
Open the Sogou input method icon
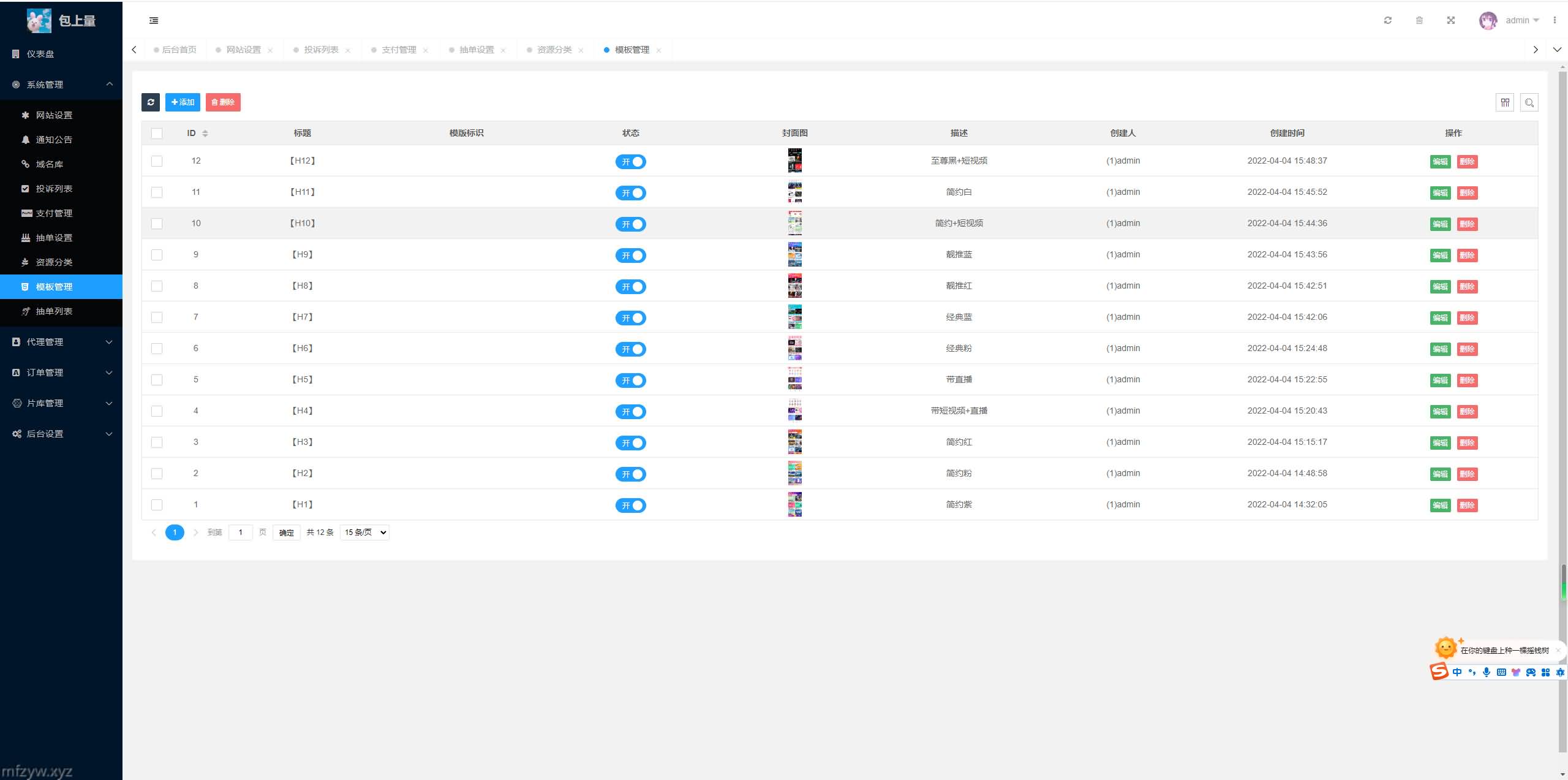pyautogui.click(x=1439, y=672)
